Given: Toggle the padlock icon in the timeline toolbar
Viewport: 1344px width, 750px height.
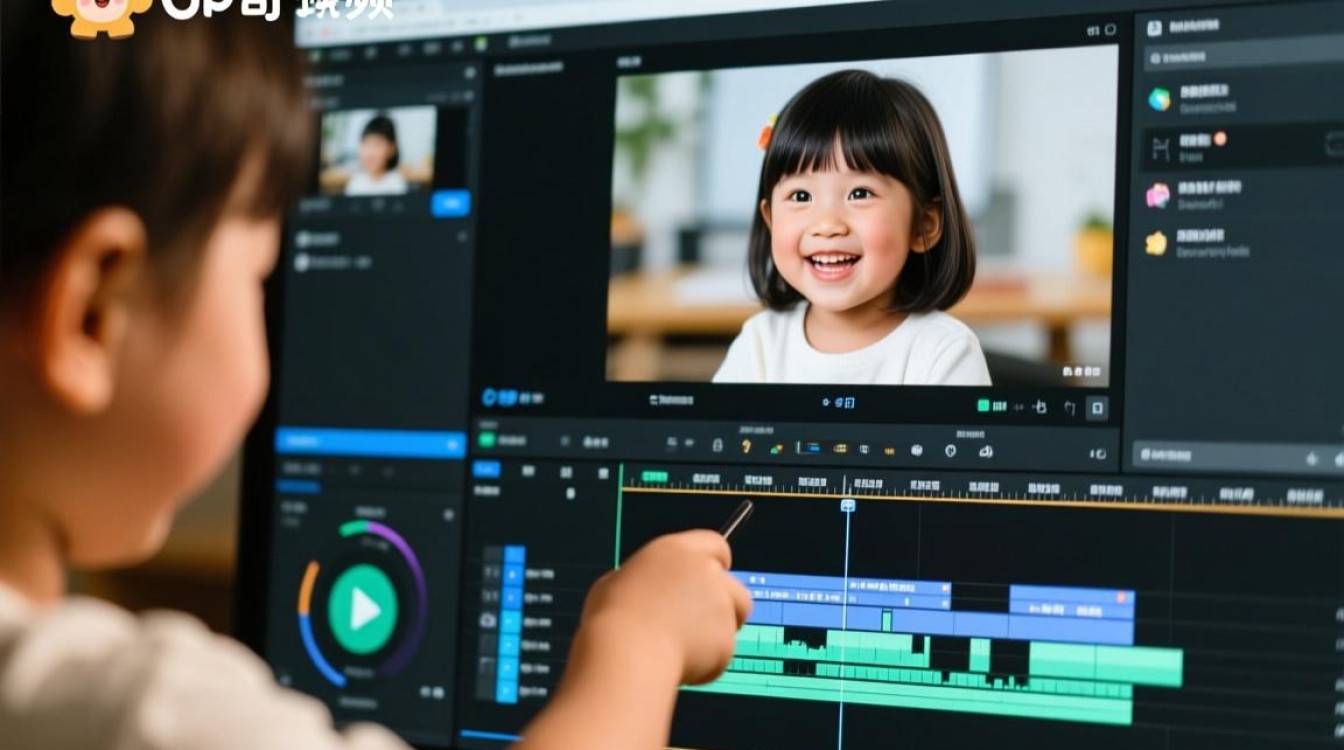Looking at the screenshot, I should click(717, 445).
